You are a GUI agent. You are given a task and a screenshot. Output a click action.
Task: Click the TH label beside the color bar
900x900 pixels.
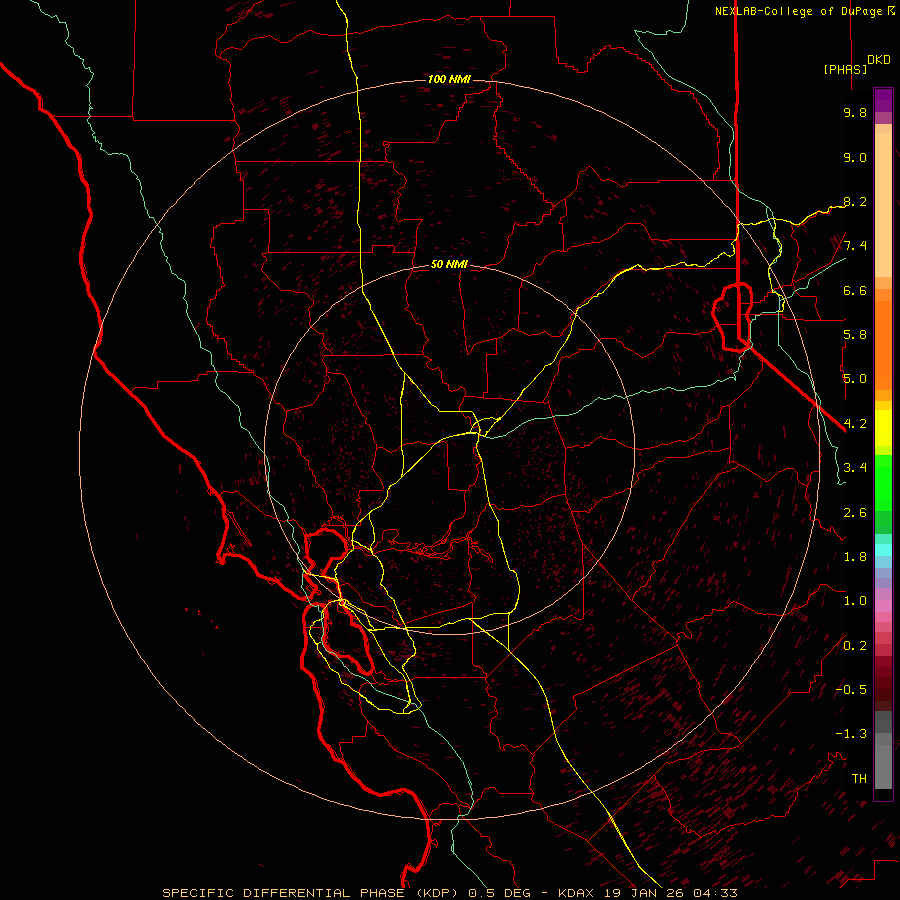pos(859,778)
